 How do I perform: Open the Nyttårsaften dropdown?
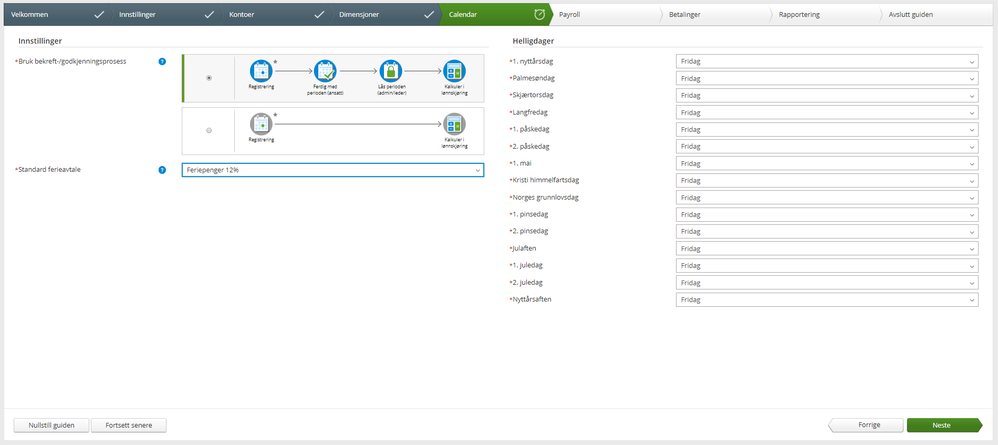pyautogui.click(x=827, y=300)
